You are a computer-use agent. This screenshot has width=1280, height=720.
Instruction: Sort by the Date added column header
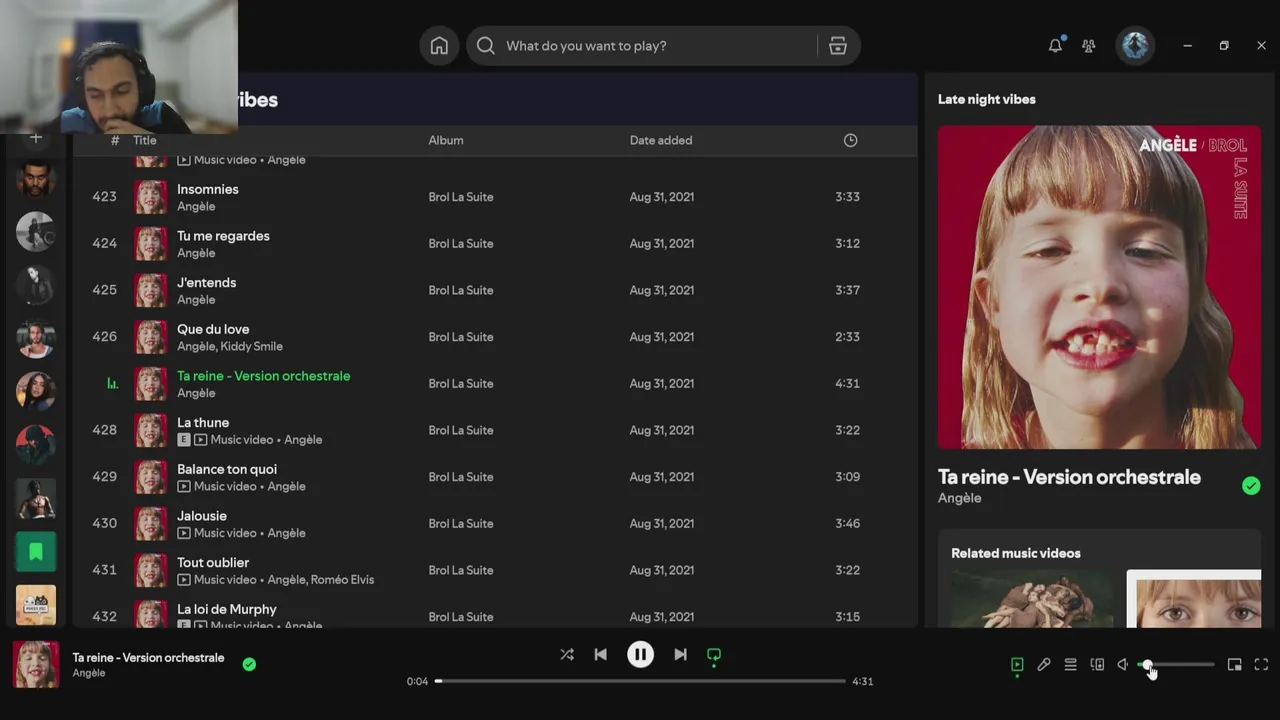[661, 140]
